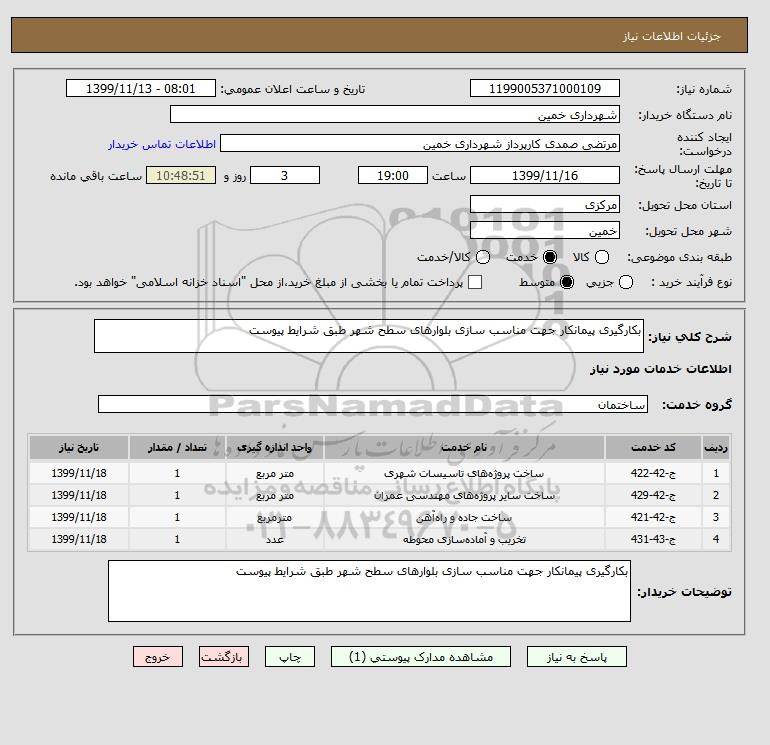Click the remaining time field 10:48:51
Viewport: 770px width, 745px height.
point(181,175)
